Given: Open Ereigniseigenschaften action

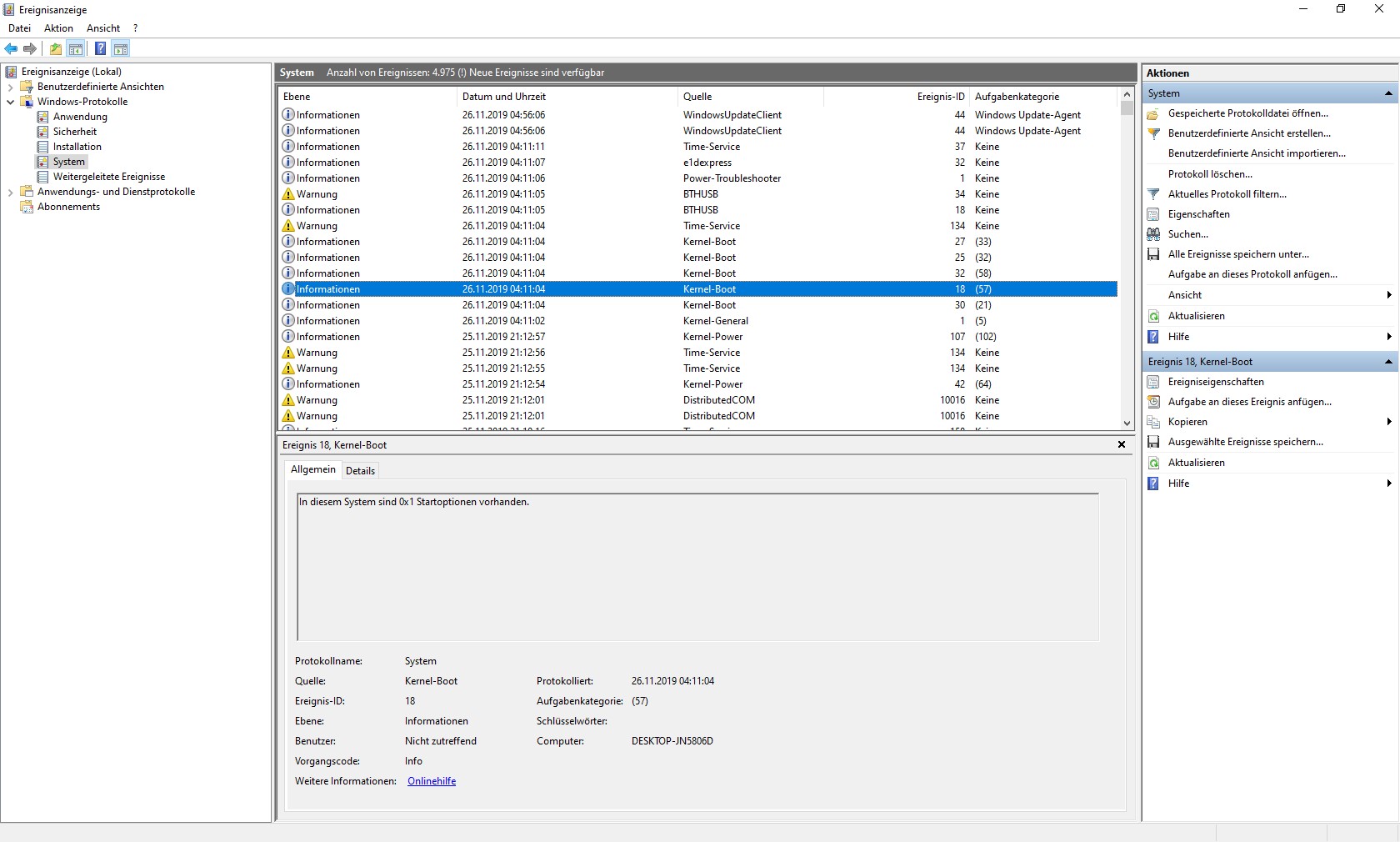Looking at the screenshot, I should (x=1216, y=382).
